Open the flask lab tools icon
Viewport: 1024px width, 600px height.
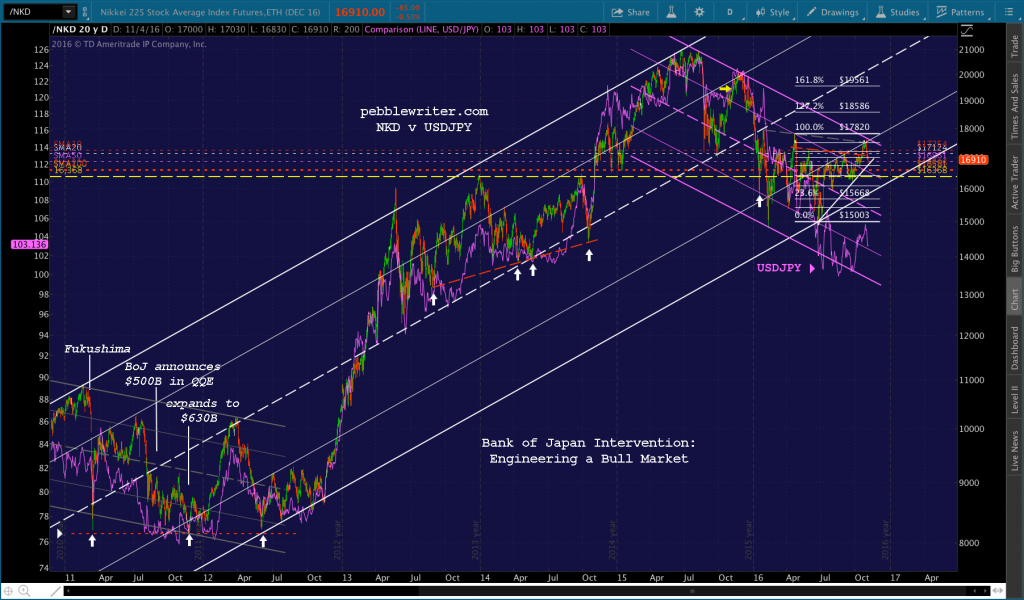[x=671, y=12]
